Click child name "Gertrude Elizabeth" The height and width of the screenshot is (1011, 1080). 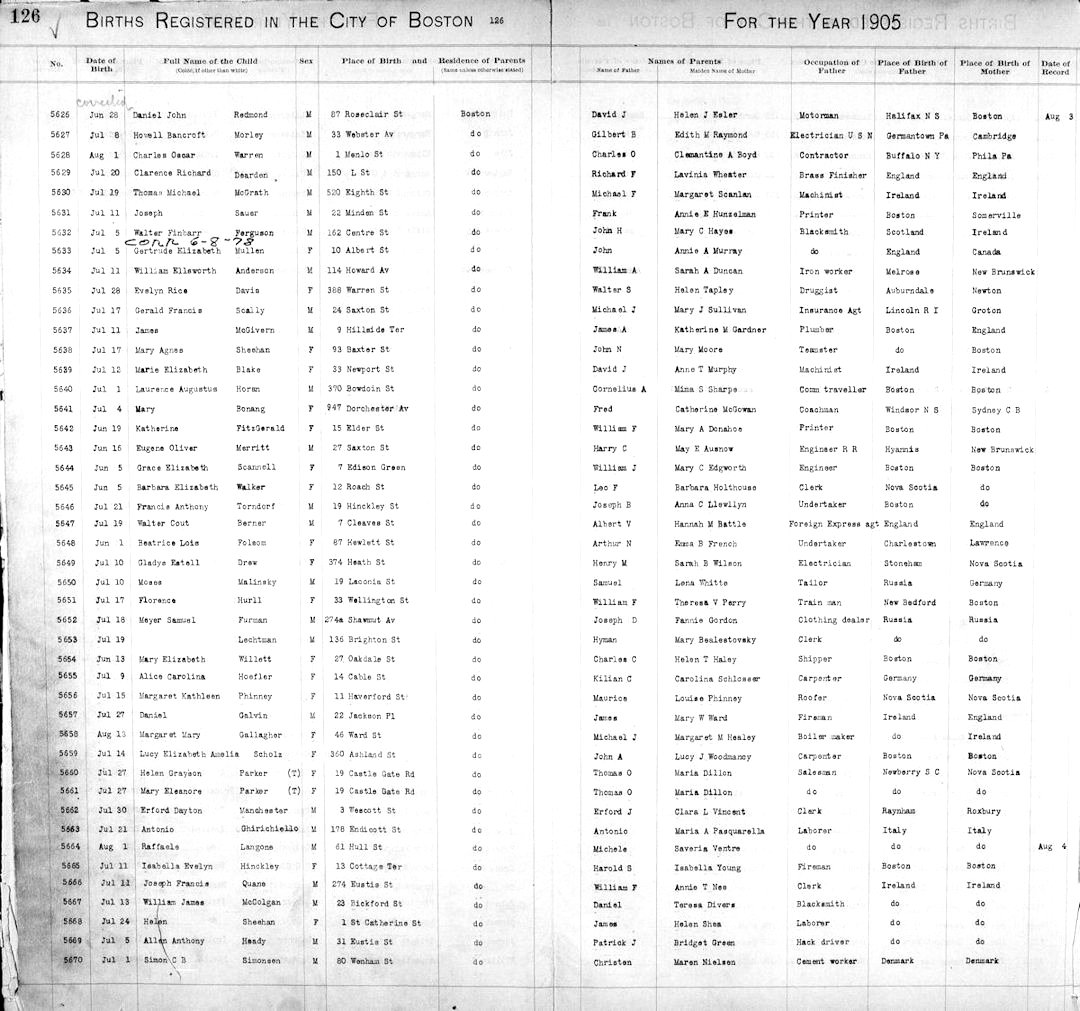tap(177, 251)
